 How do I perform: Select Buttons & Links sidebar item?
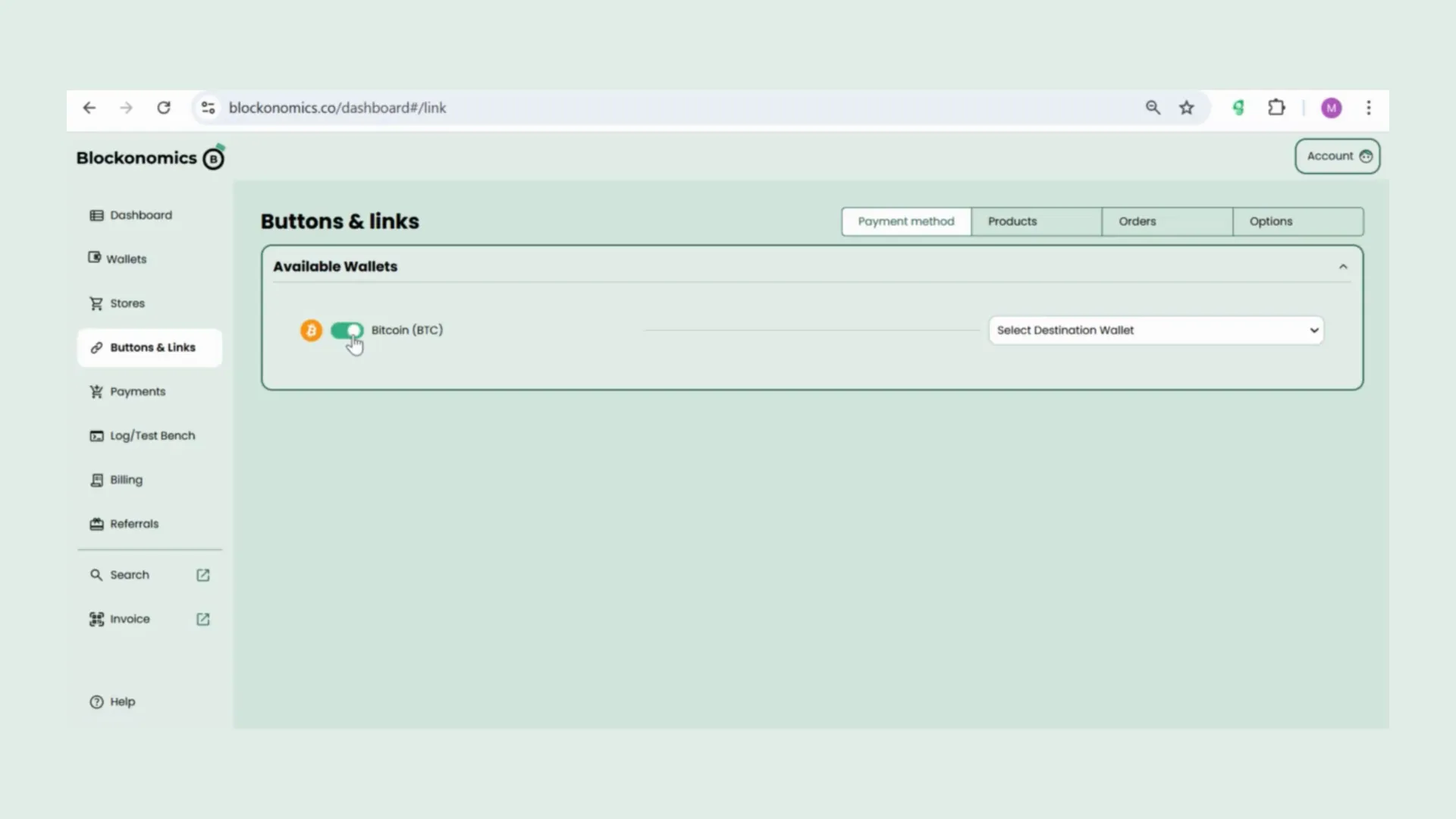149,347
